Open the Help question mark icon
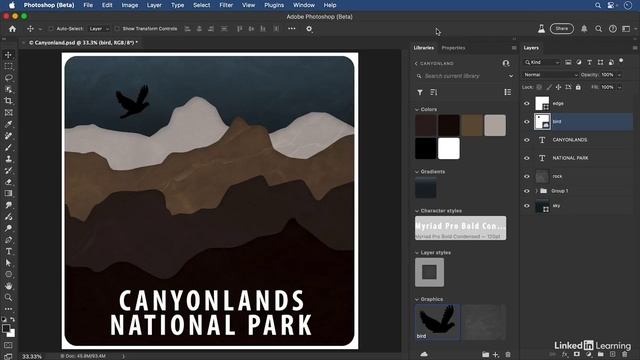Image resolution: width=640 pixels, height=360 pixels. click(x=613, y=29)
